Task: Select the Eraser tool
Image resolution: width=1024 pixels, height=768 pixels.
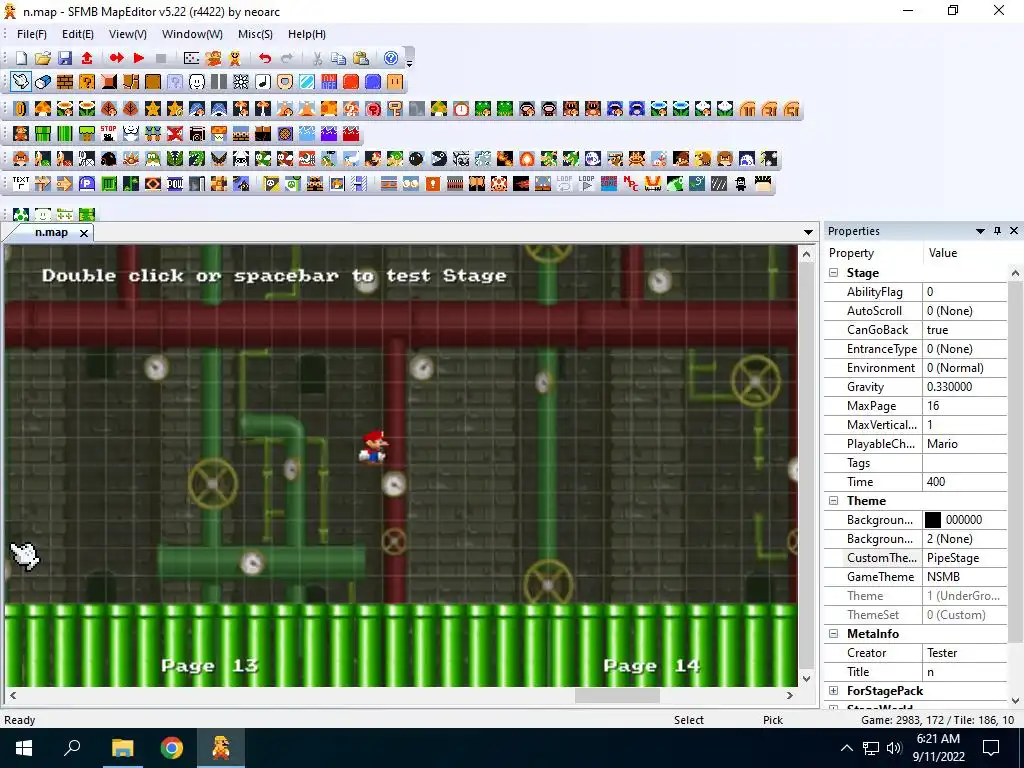Action: coord(43,82)
